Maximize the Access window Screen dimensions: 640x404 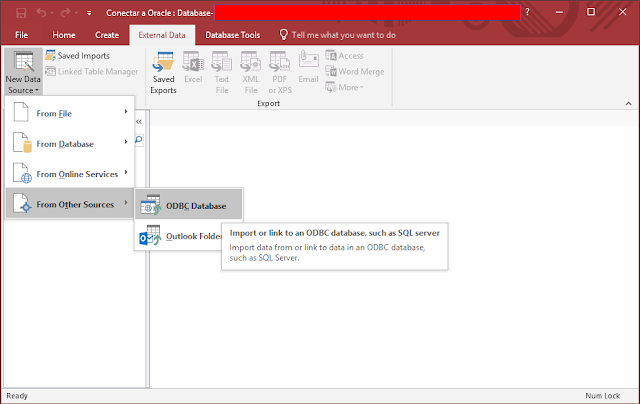591,12
